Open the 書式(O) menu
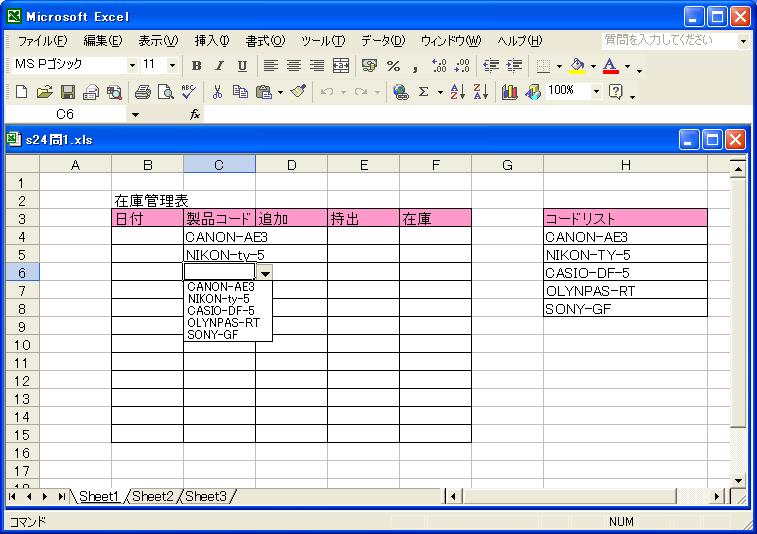Viewport: 757px width, 534px height. click(266, 41)
